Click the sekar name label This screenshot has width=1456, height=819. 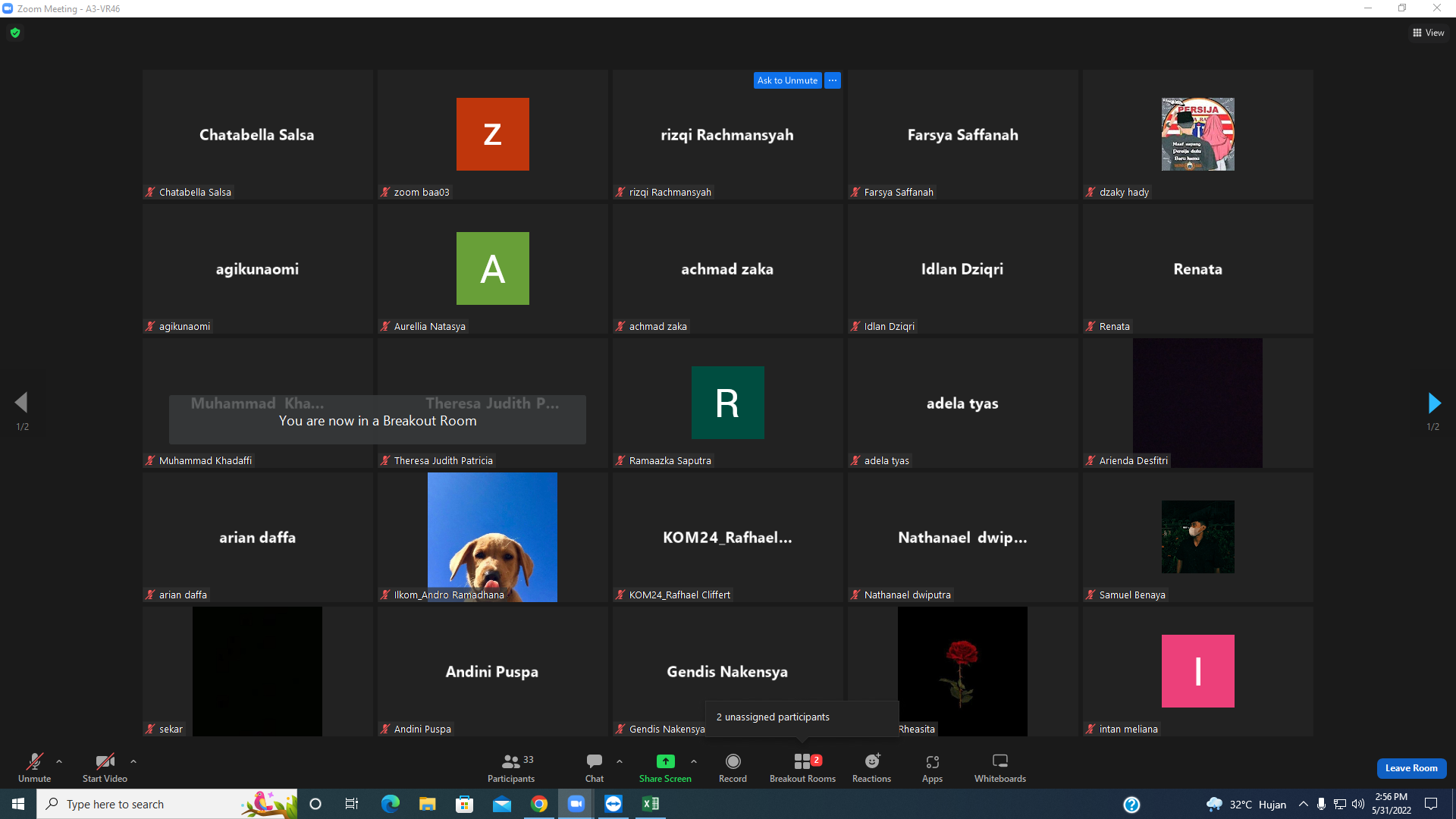click(171, 730)
